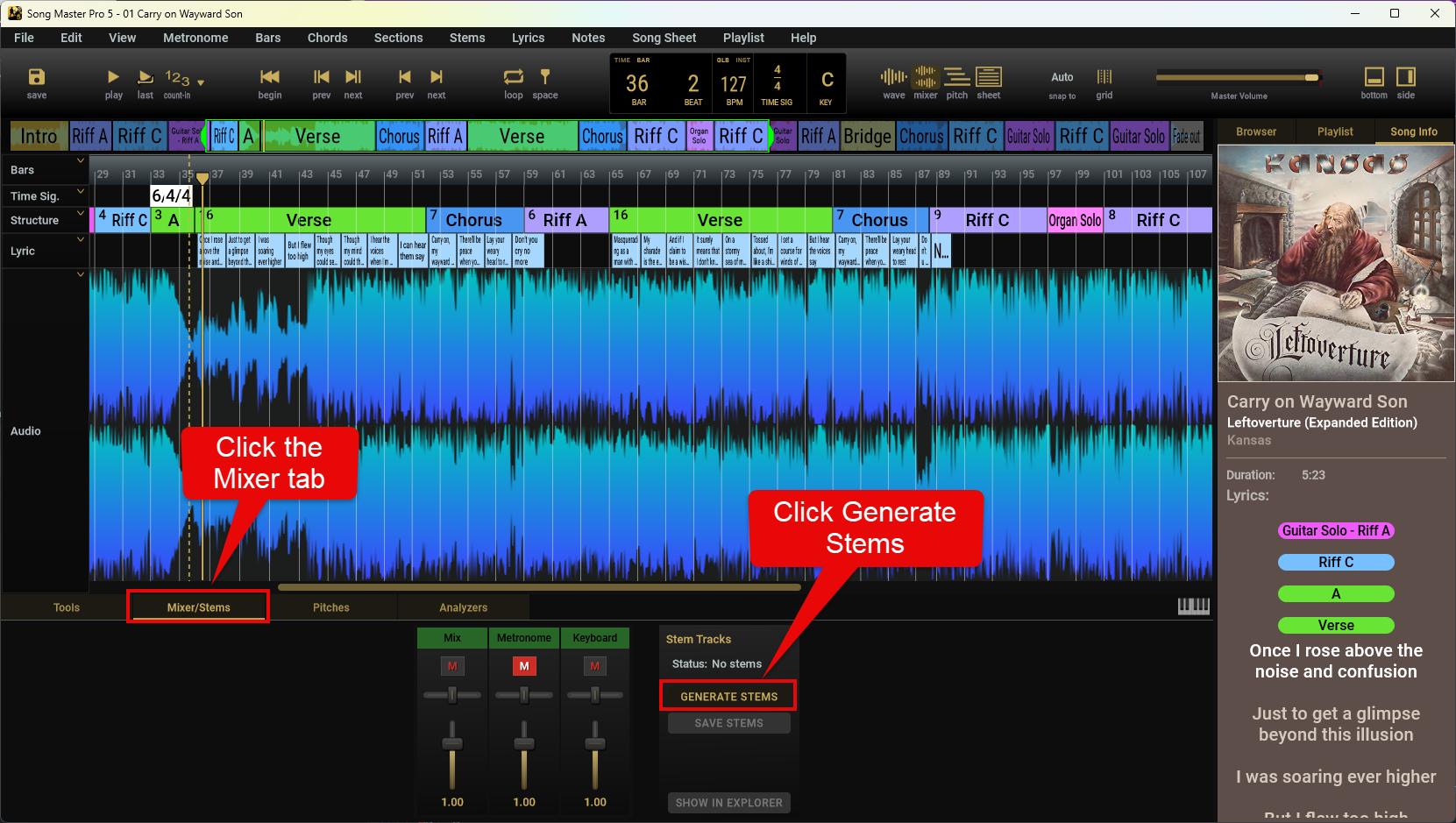Toggle the loop icon
Image resolution: width=1456 pixels, height=823 pixels.
pos(514,77)
